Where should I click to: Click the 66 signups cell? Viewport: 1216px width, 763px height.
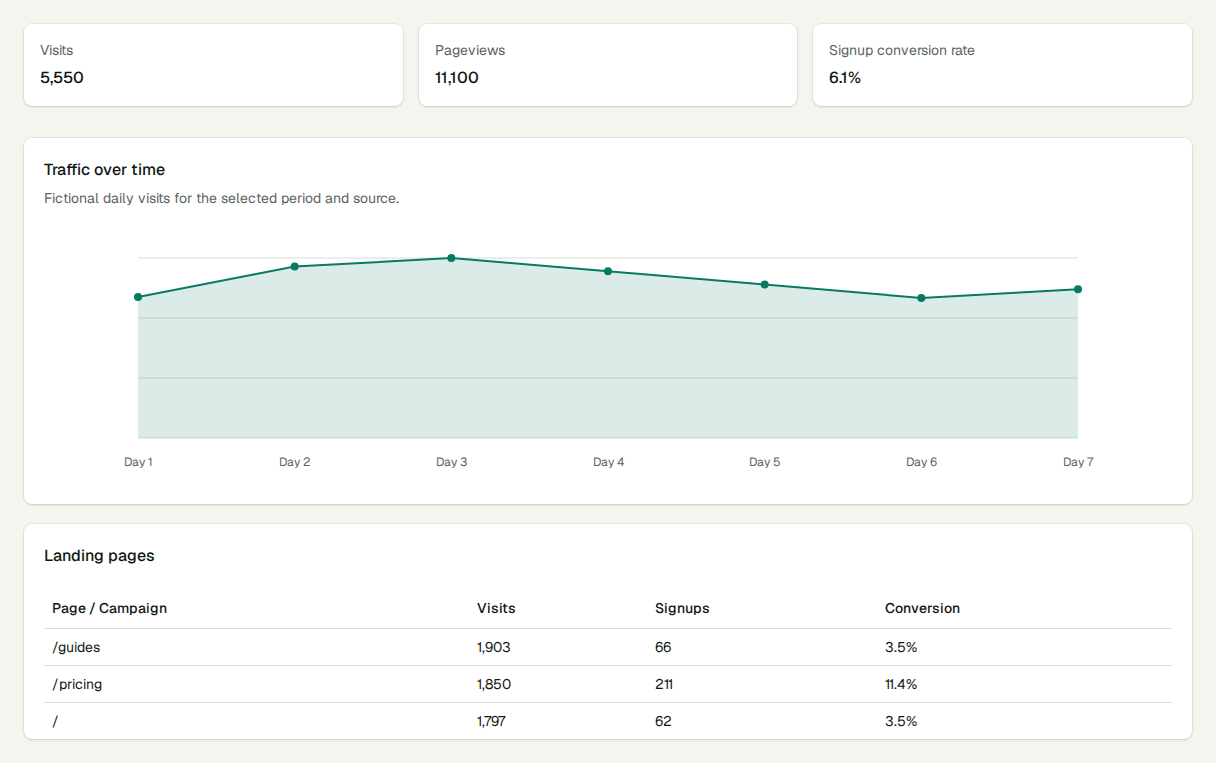pos(663,647)
